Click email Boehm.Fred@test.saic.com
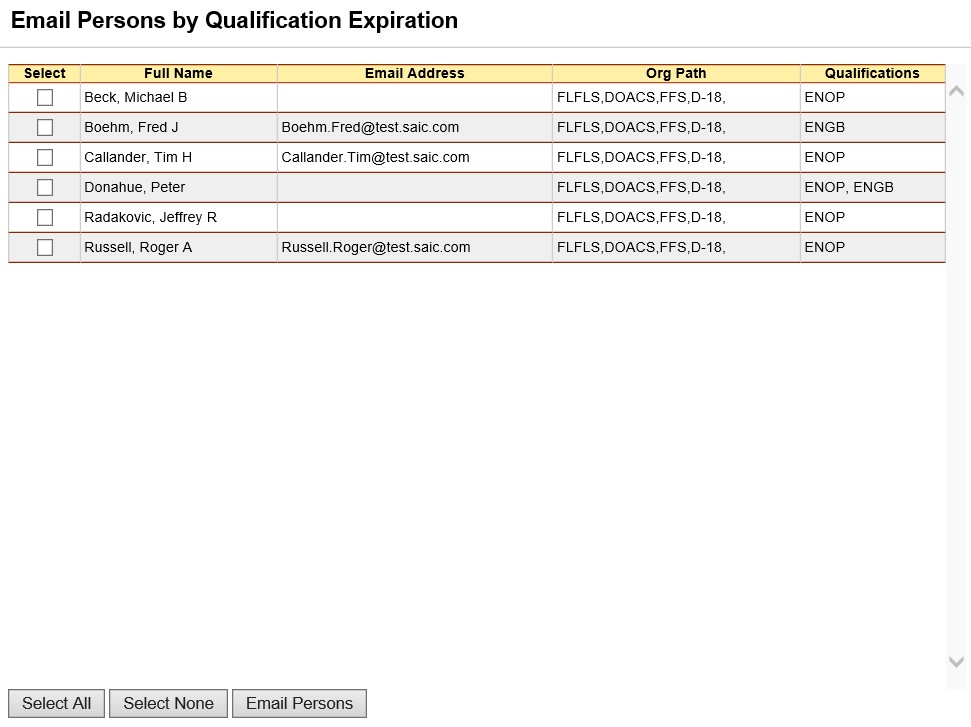 click(x=370, y=127)
